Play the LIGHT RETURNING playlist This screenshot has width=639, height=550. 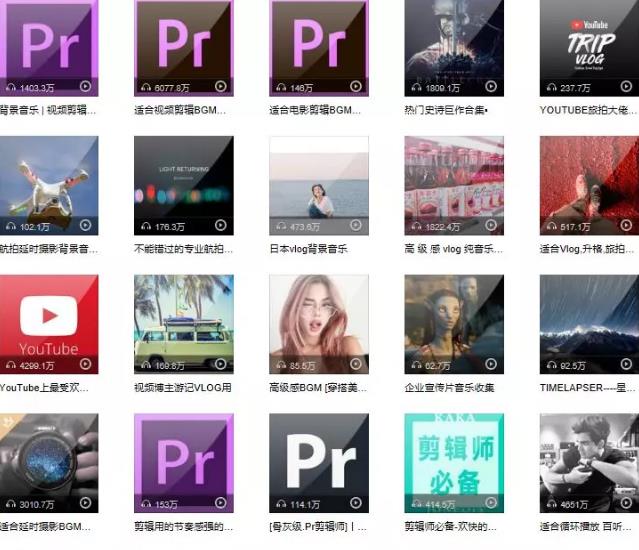(220, 226)
